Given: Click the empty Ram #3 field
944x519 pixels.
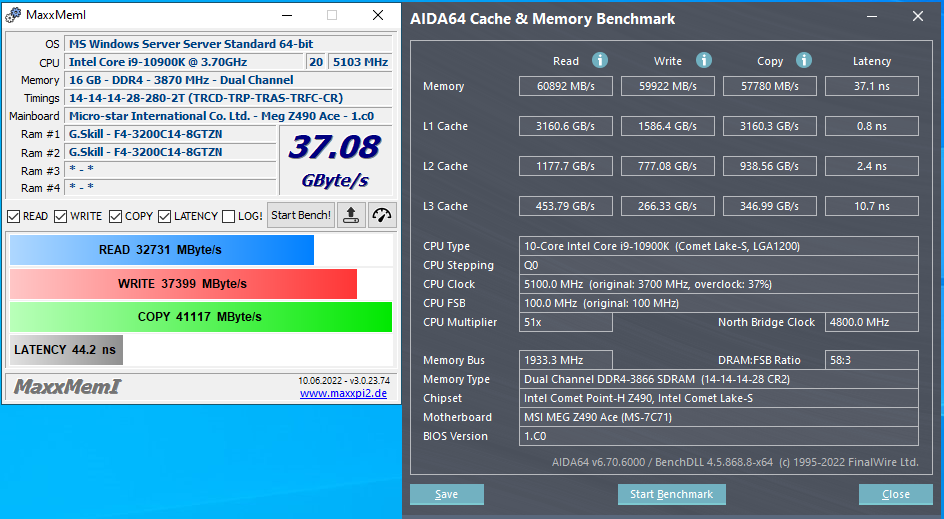Looking at the screenshot, I should tap(170, 170).
